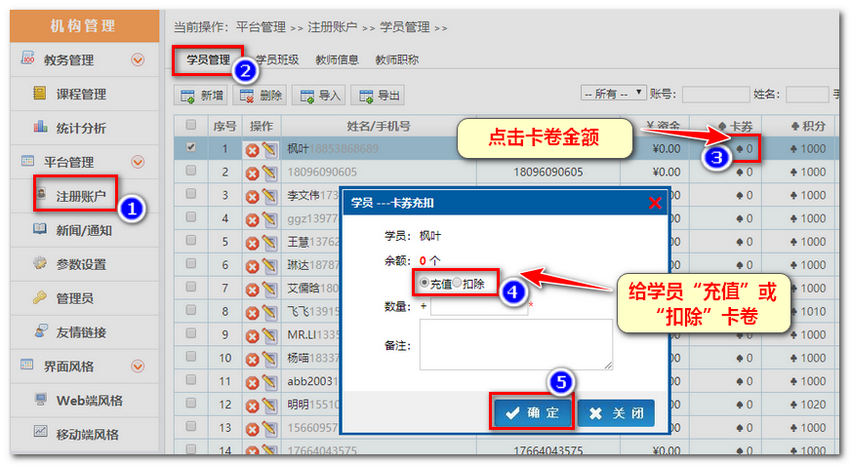Click the 备注 remarks text area
850x465 pixels.
pos(515,345)
